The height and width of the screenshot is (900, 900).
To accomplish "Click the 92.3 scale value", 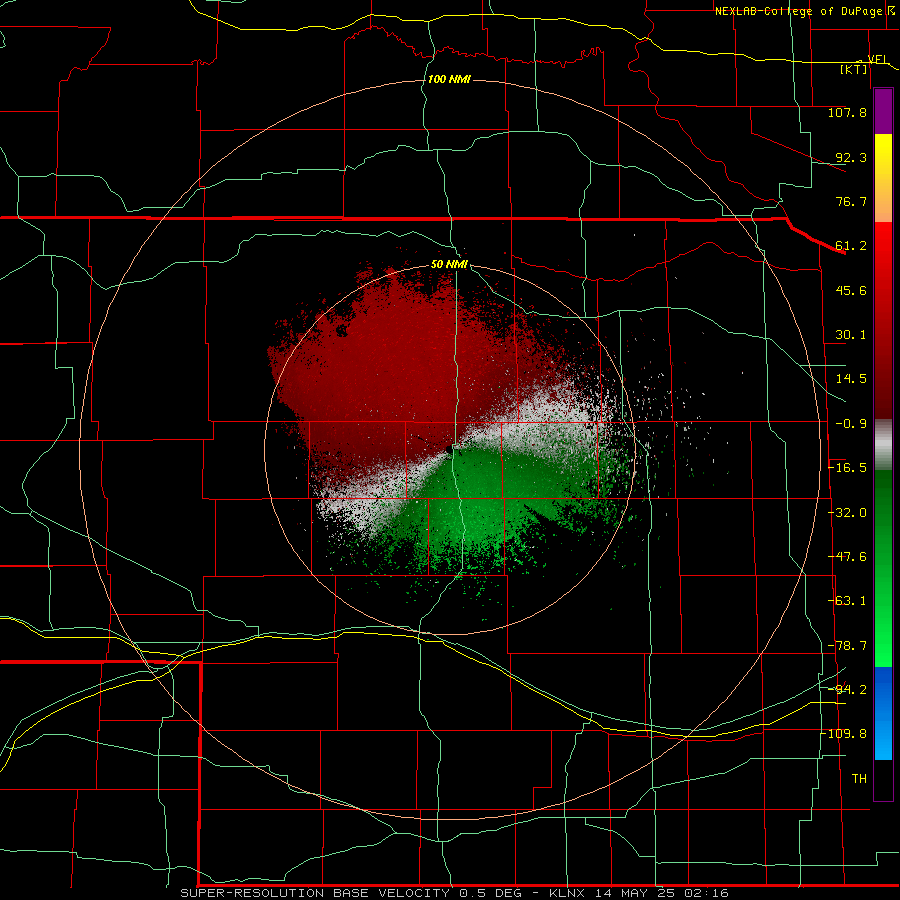I will point(851,157).
